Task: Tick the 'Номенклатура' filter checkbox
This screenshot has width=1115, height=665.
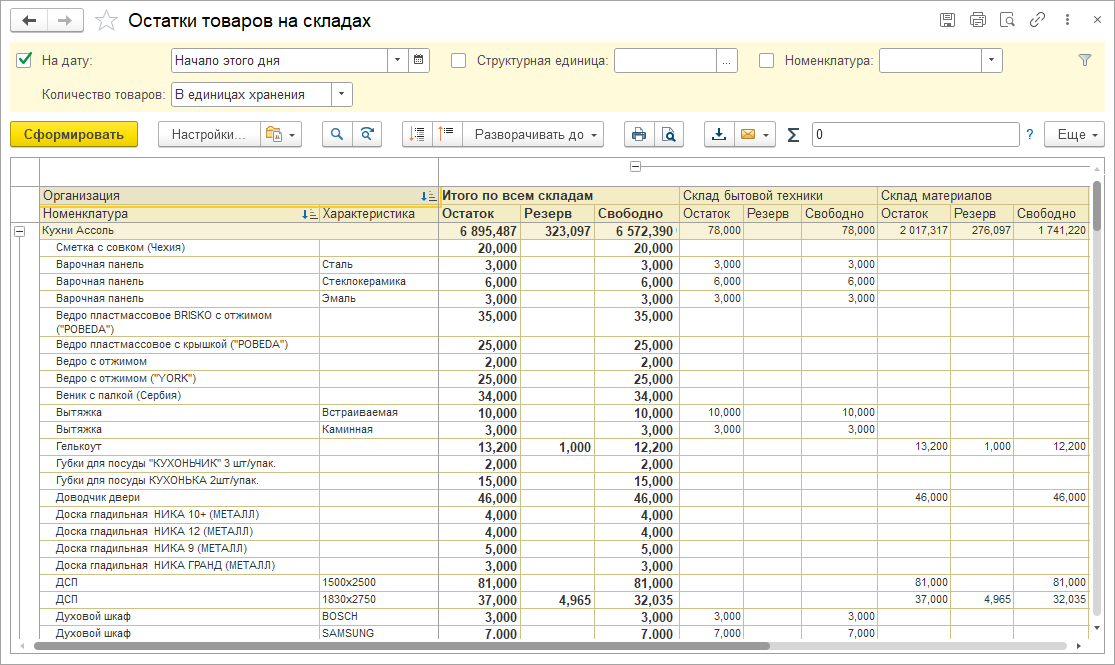Action: [x=767, y=60]
